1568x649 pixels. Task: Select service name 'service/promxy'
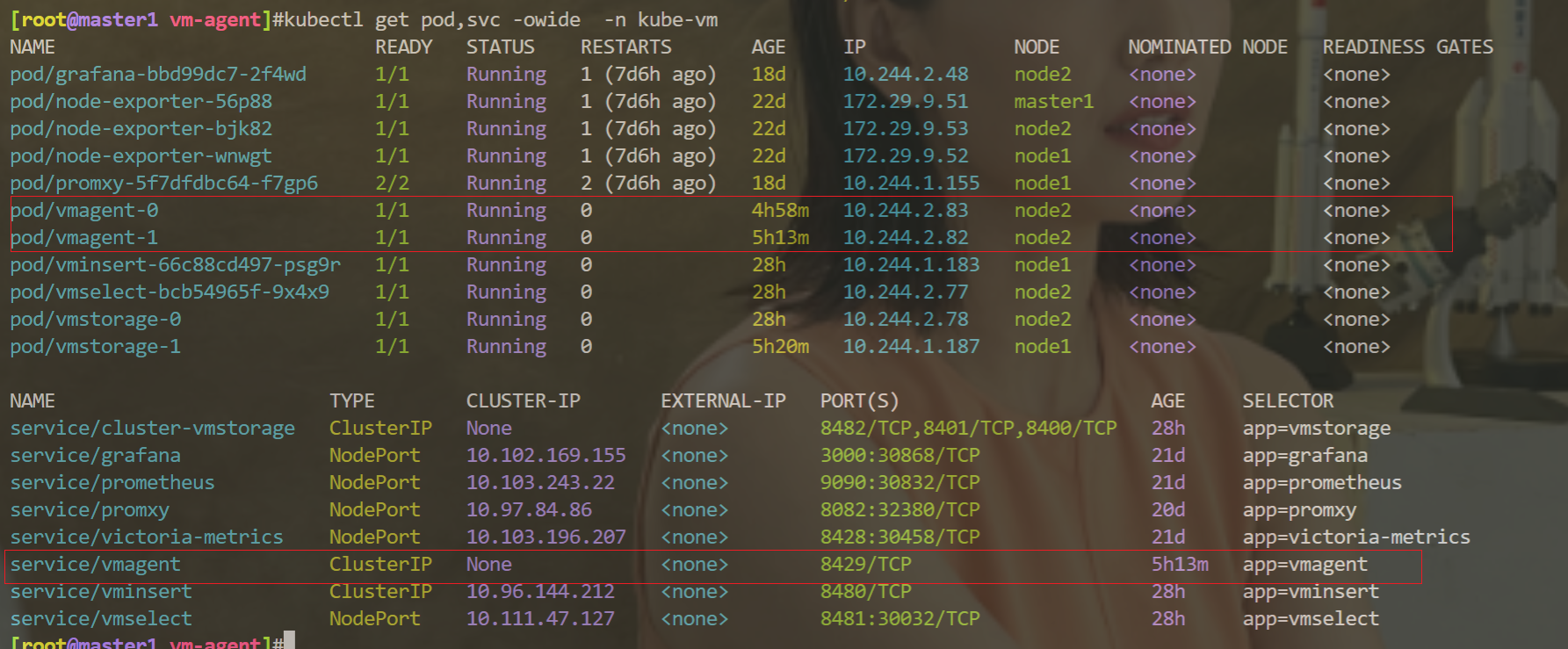pos(90,510)
